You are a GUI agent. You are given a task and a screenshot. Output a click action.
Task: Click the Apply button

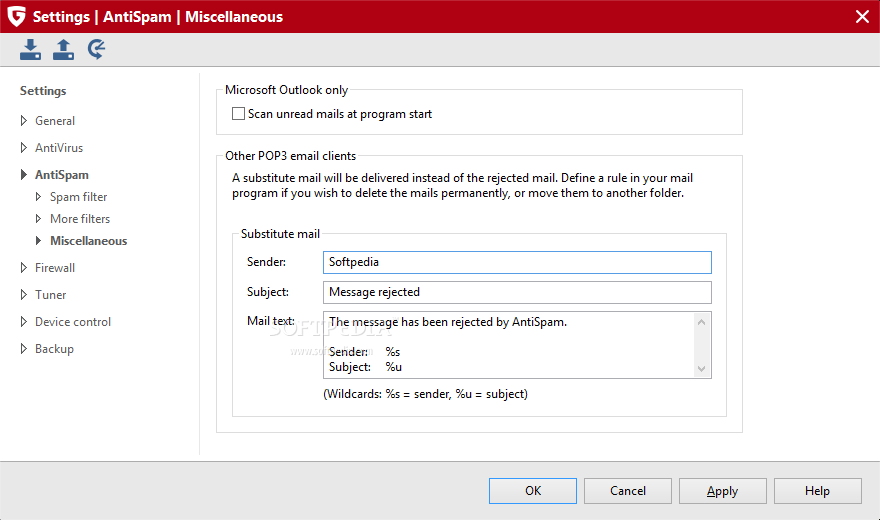point(722,491)
